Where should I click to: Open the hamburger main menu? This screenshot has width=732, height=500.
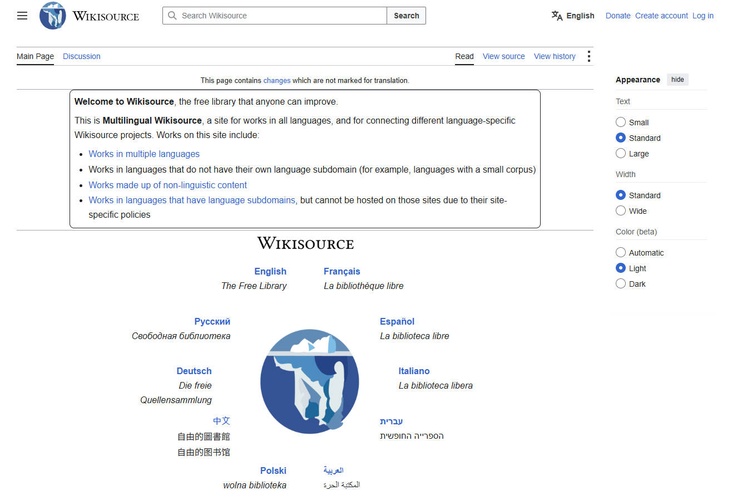[22, 16]
